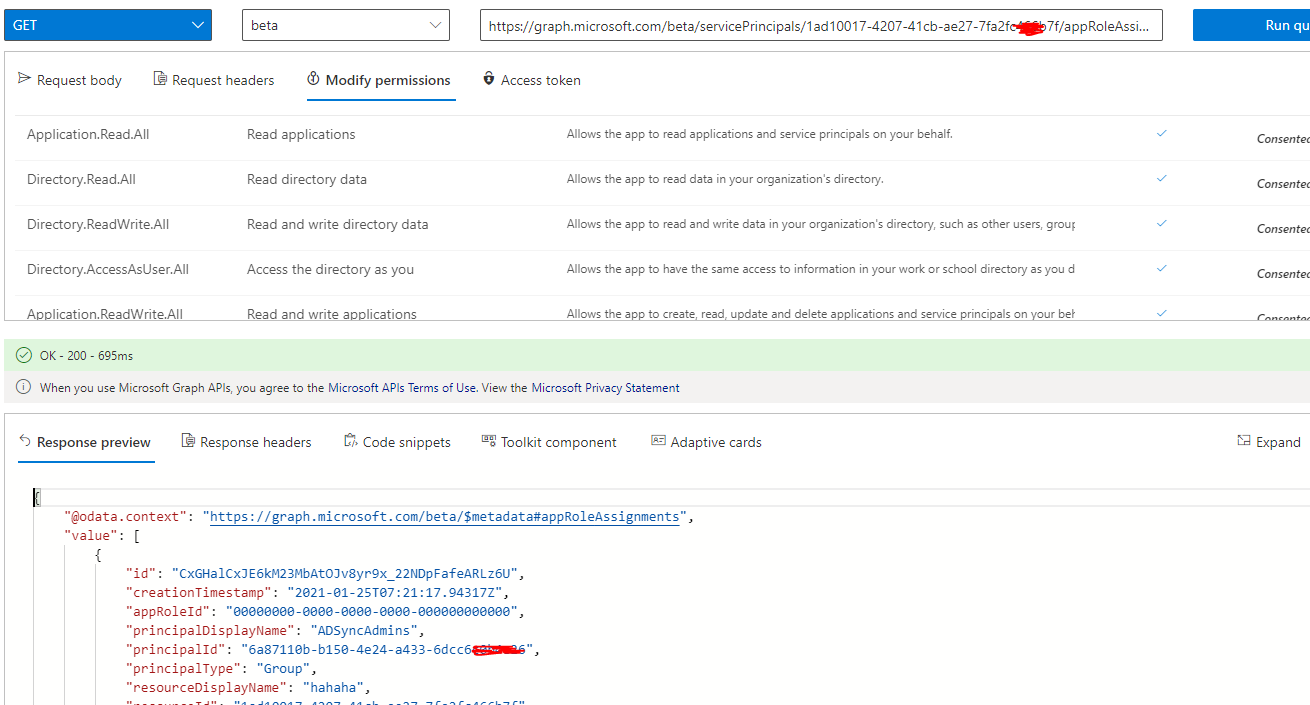Click the Toolkit component icon
Image resolution: width=1310 pixels, height=705 pixels.
tap(488, 440)
